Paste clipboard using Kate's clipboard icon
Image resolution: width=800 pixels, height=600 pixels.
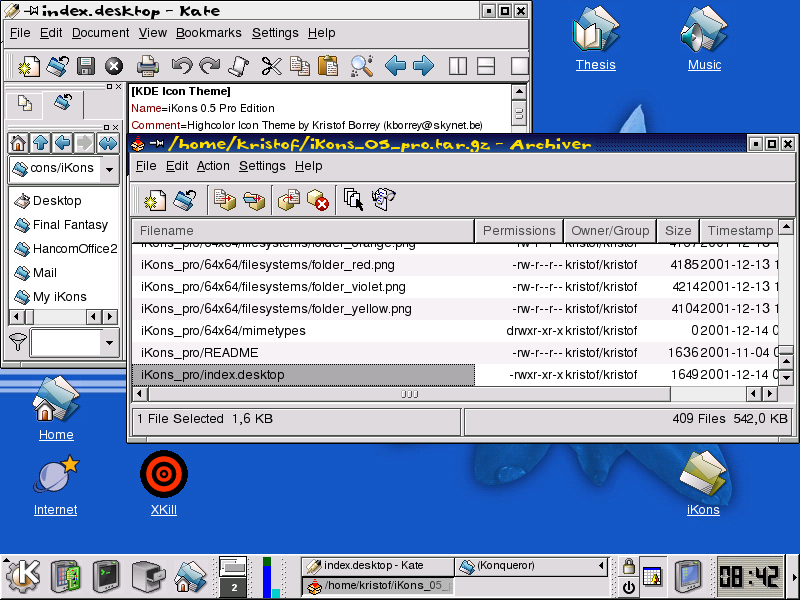coord(328,66)
